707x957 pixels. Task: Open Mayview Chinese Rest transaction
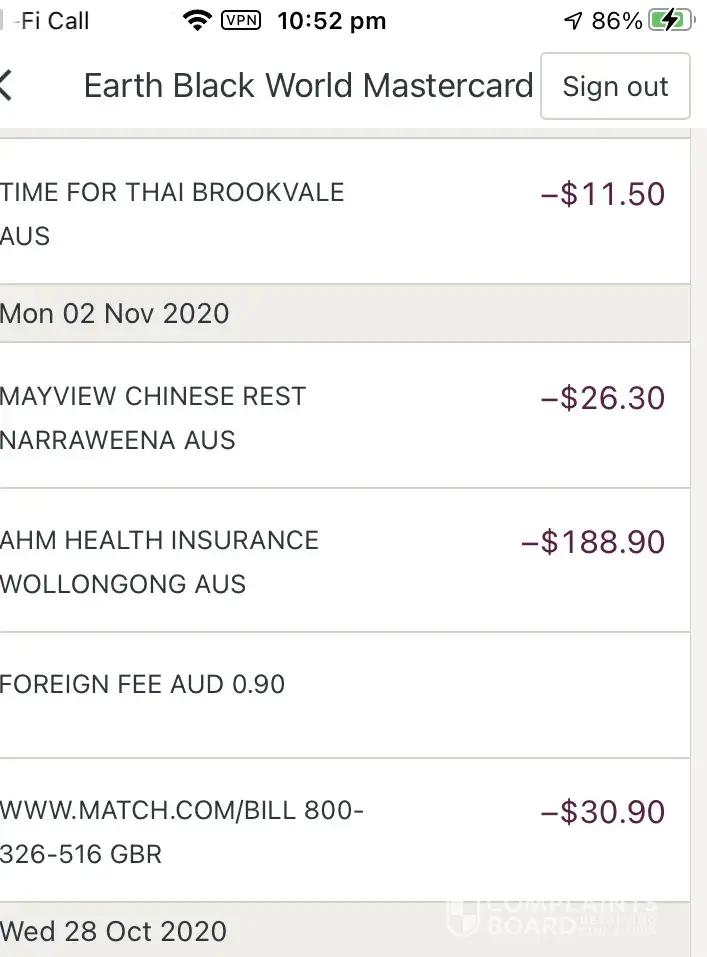tap(153, 417)
